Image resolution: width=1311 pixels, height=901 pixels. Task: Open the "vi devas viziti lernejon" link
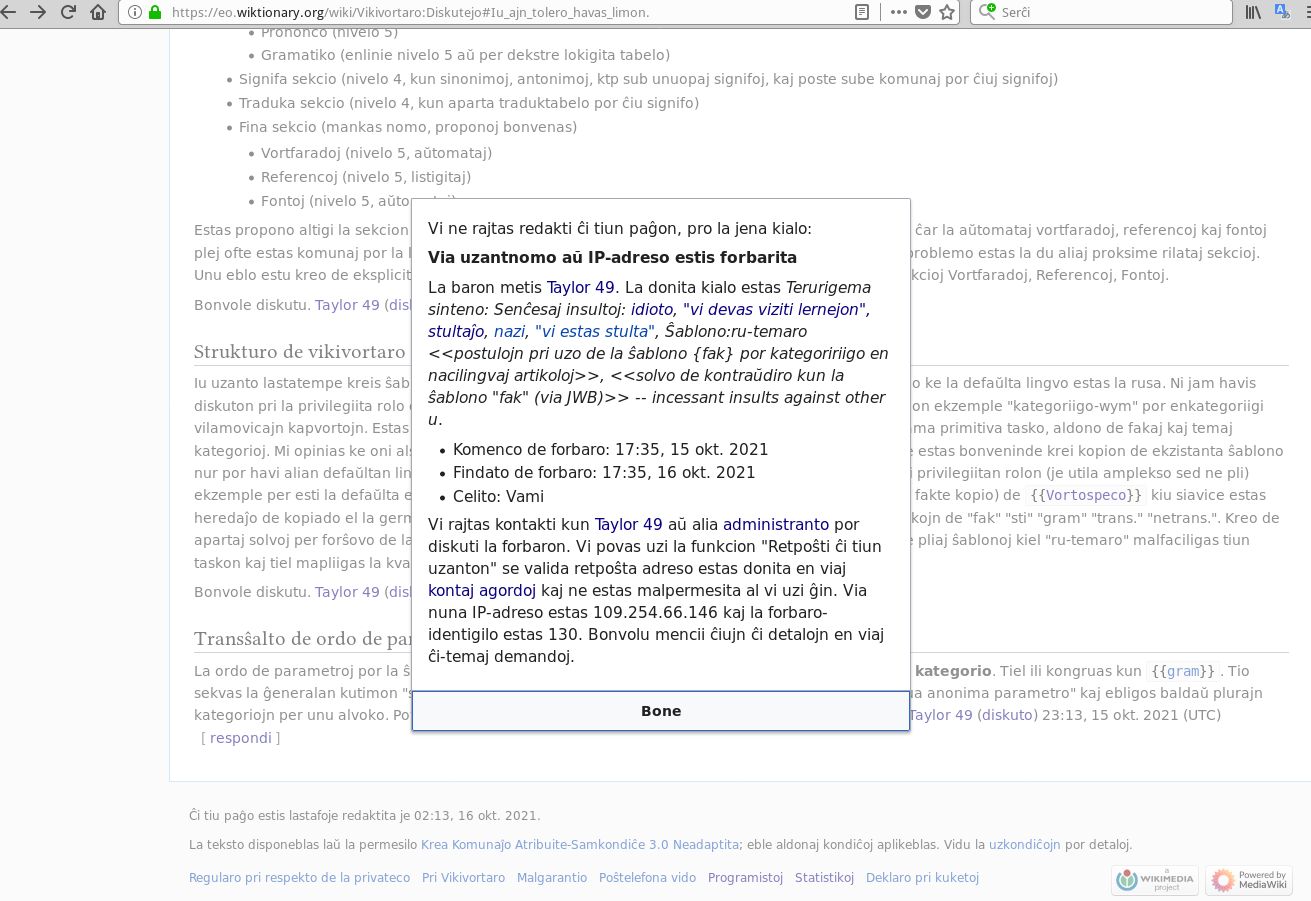776,309
